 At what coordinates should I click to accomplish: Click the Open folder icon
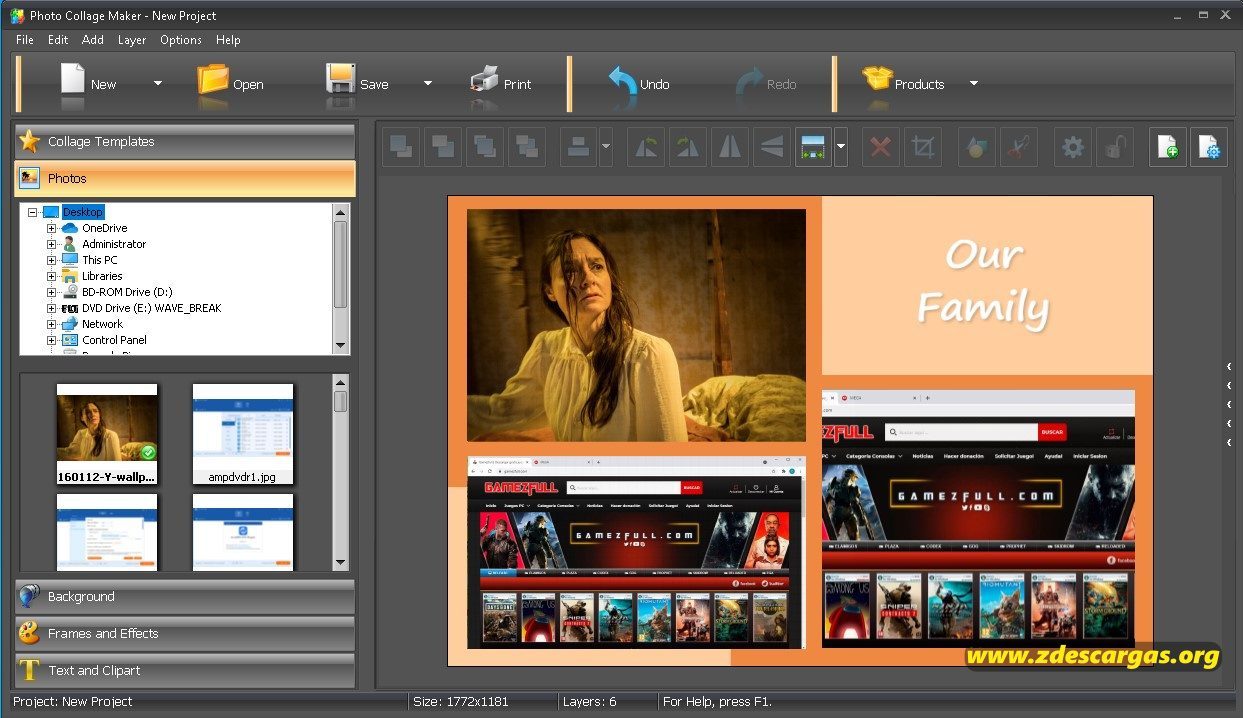(212, 79)
